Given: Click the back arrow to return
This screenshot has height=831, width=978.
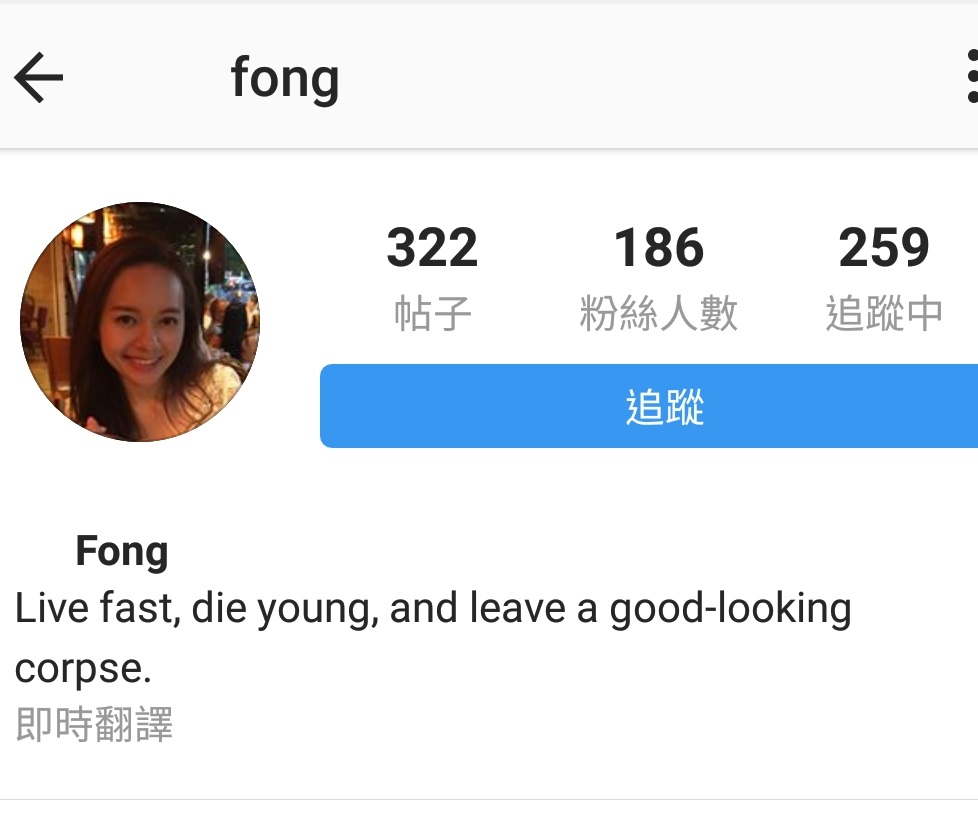Looking at the screenshot, I should point(38,76).
